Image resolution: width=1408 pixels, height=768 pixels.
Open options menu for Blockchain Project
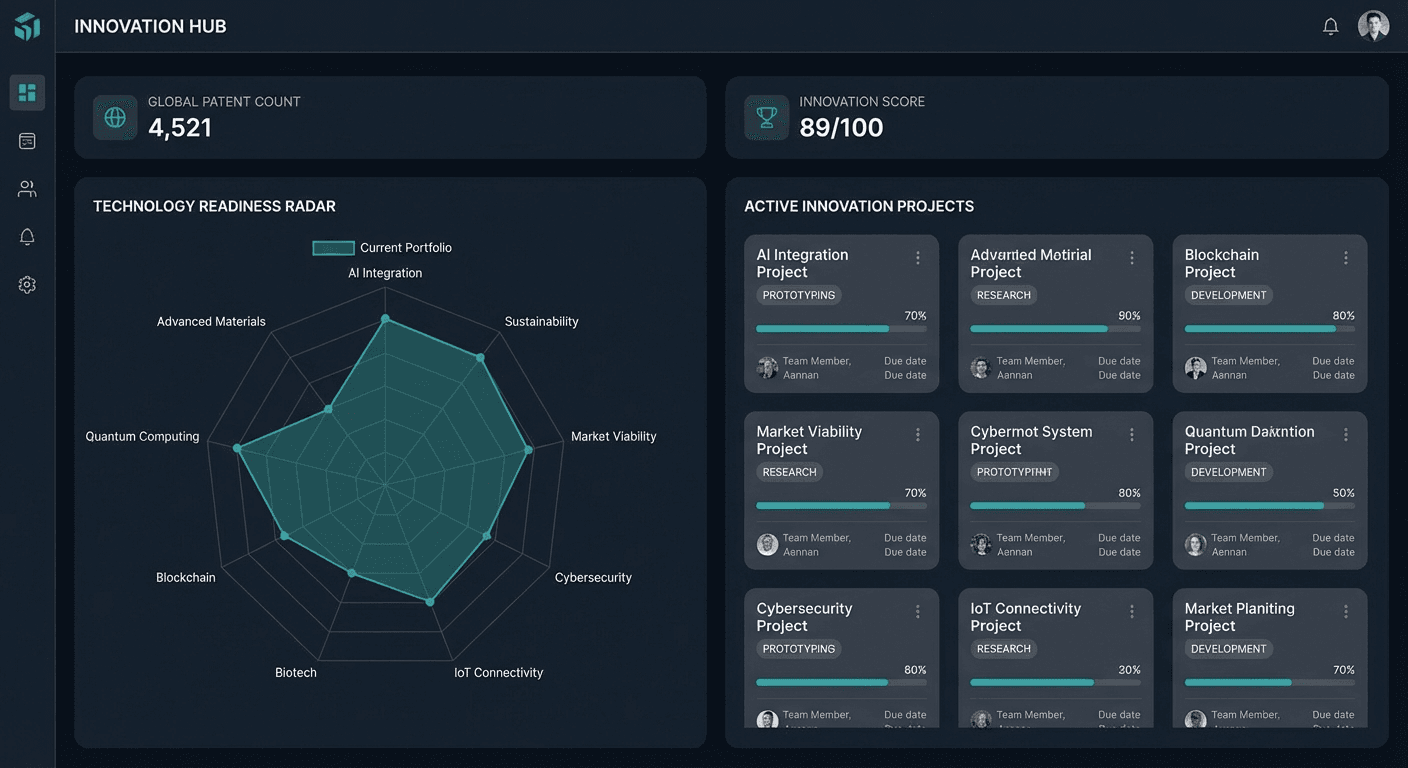click(1345, 258)
